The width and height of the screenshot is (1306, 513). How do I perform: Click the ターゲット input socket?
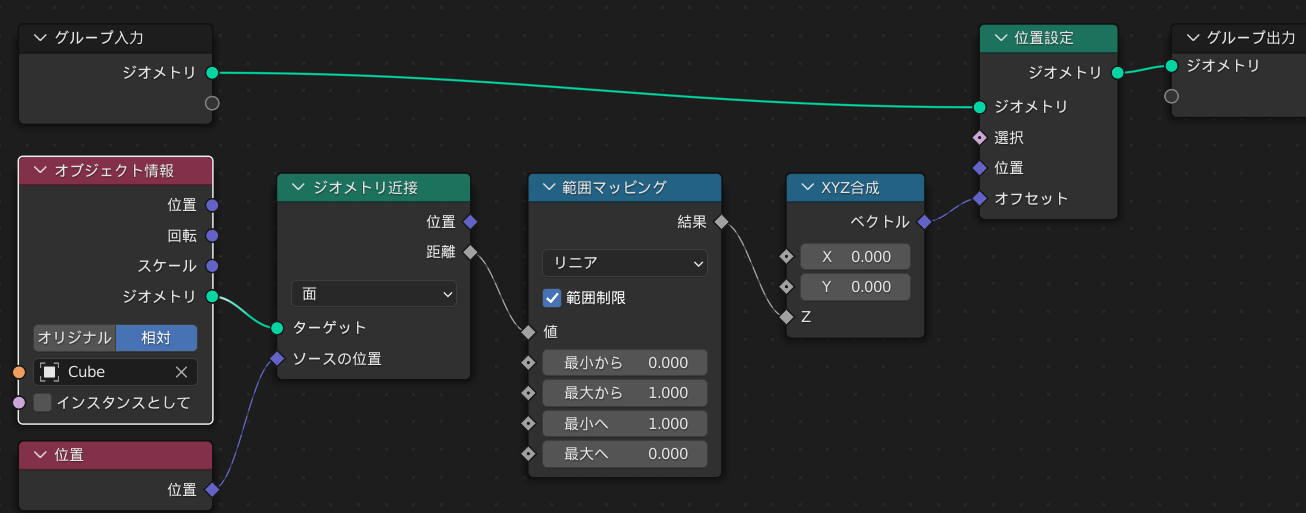click(x=277, y=328)
